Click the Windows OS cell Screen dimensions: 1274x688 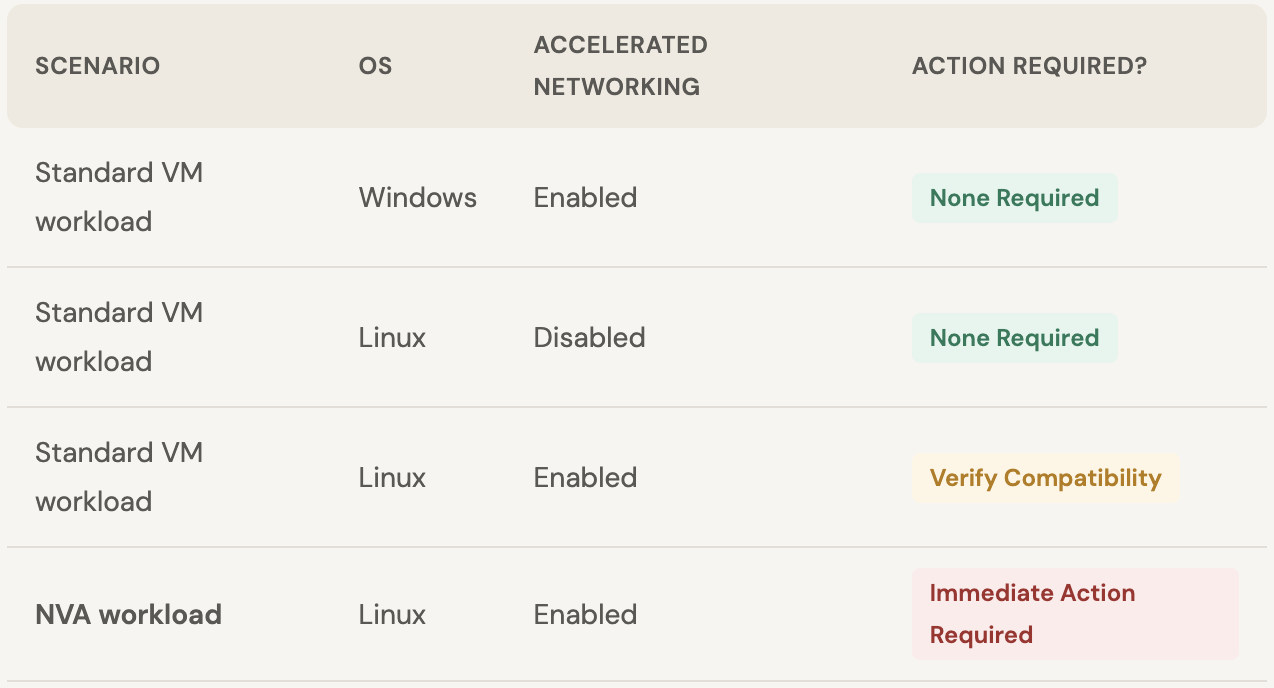click(418, 198)
